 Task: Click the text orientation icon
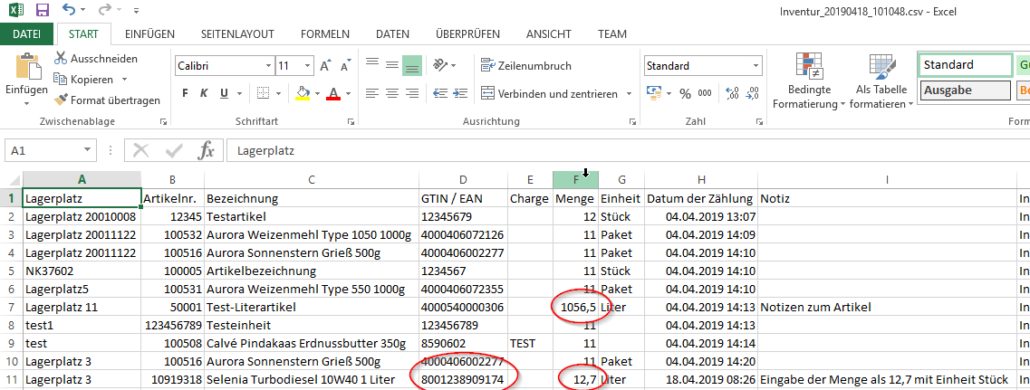pyautogui.click(x=441, y=65)
